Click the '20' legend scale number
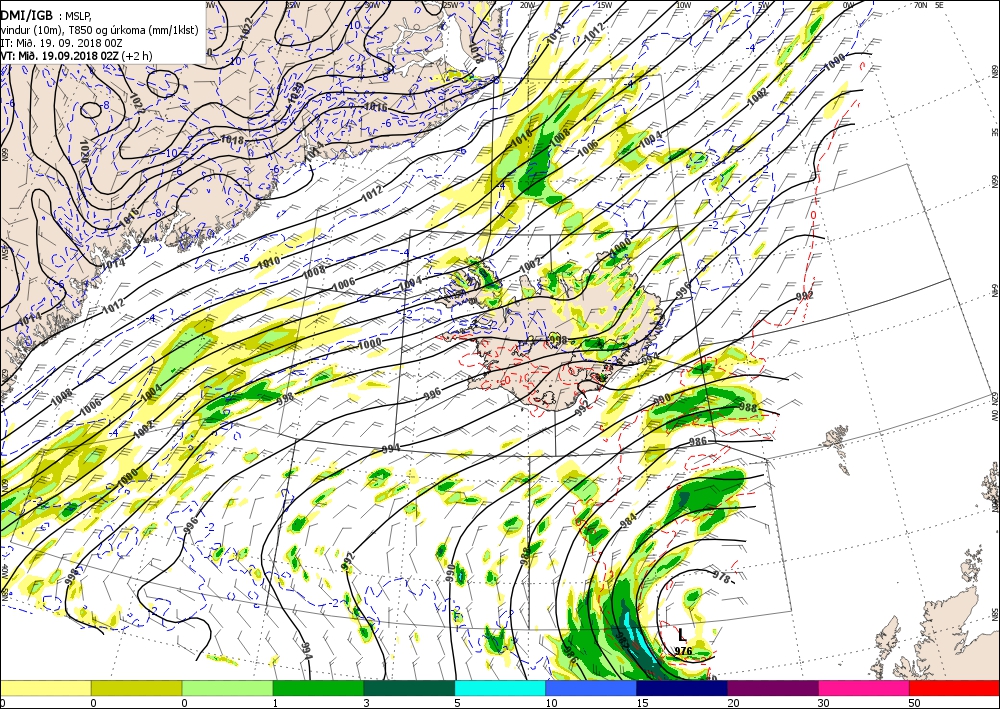Image resolution: width=1000 pixels, height=709 pixels. 733,703
